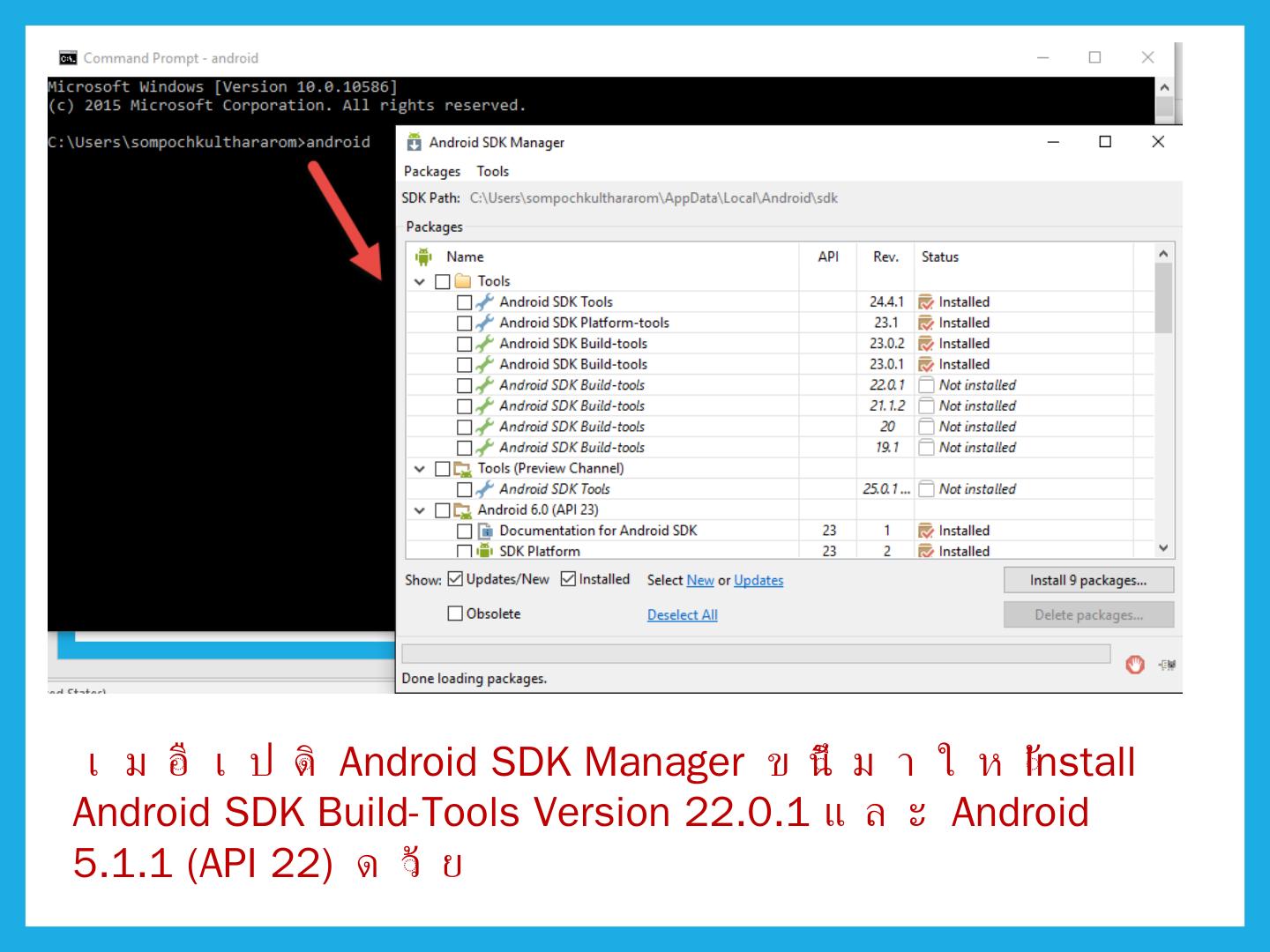Click the Install 9 packages button
Image resolution: width=1270 pixels, height=952 pixels.
click(1087, 580)
